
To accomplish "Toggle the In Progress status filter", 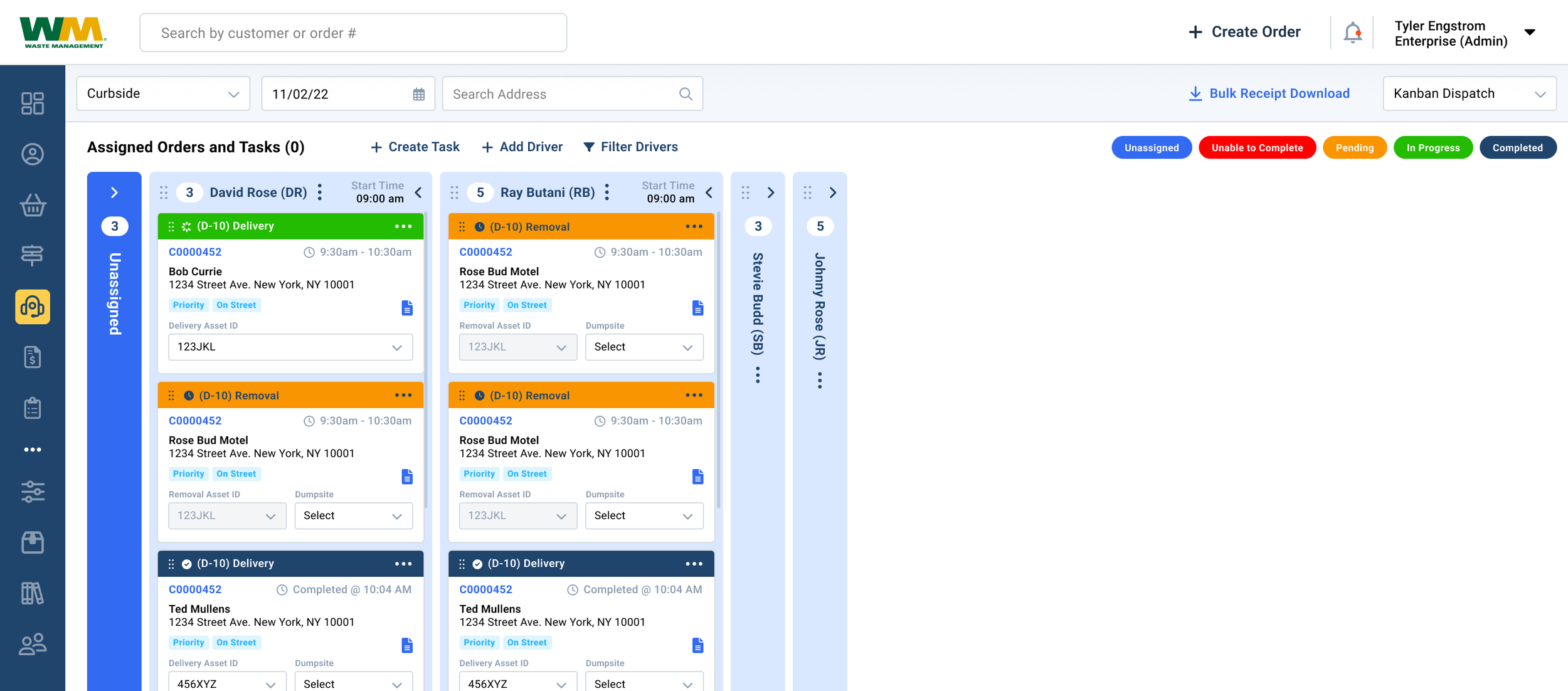I will 1433,148.
